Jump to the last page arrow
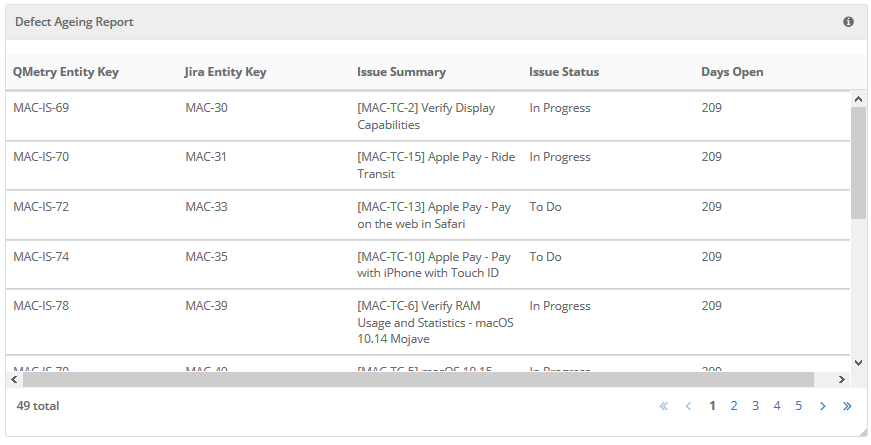The height and width of the screenshot is (445, 871). click(847, 406)
